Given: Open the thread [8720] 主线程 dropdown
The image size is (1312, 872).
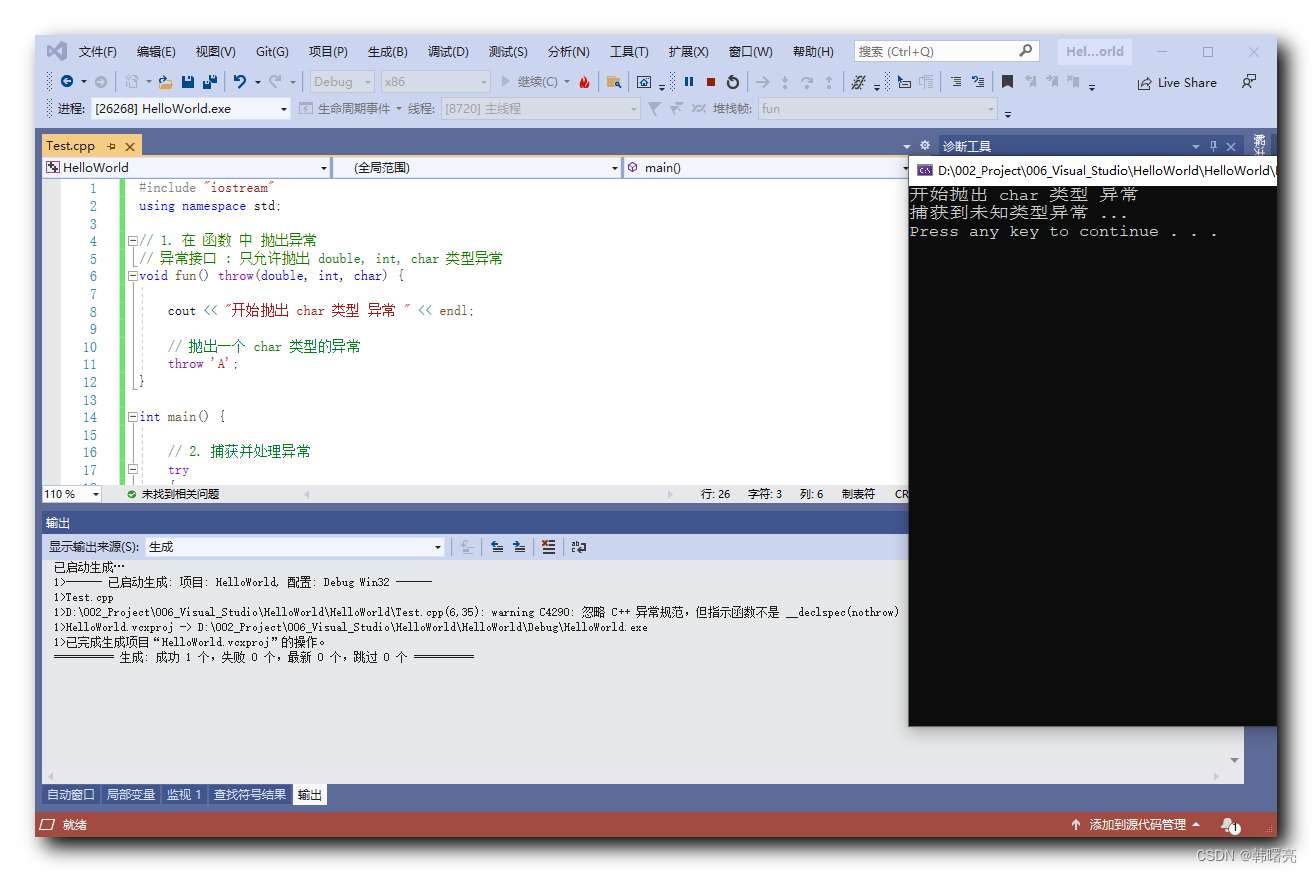Looking at the screenshot, I should (540, 109).
